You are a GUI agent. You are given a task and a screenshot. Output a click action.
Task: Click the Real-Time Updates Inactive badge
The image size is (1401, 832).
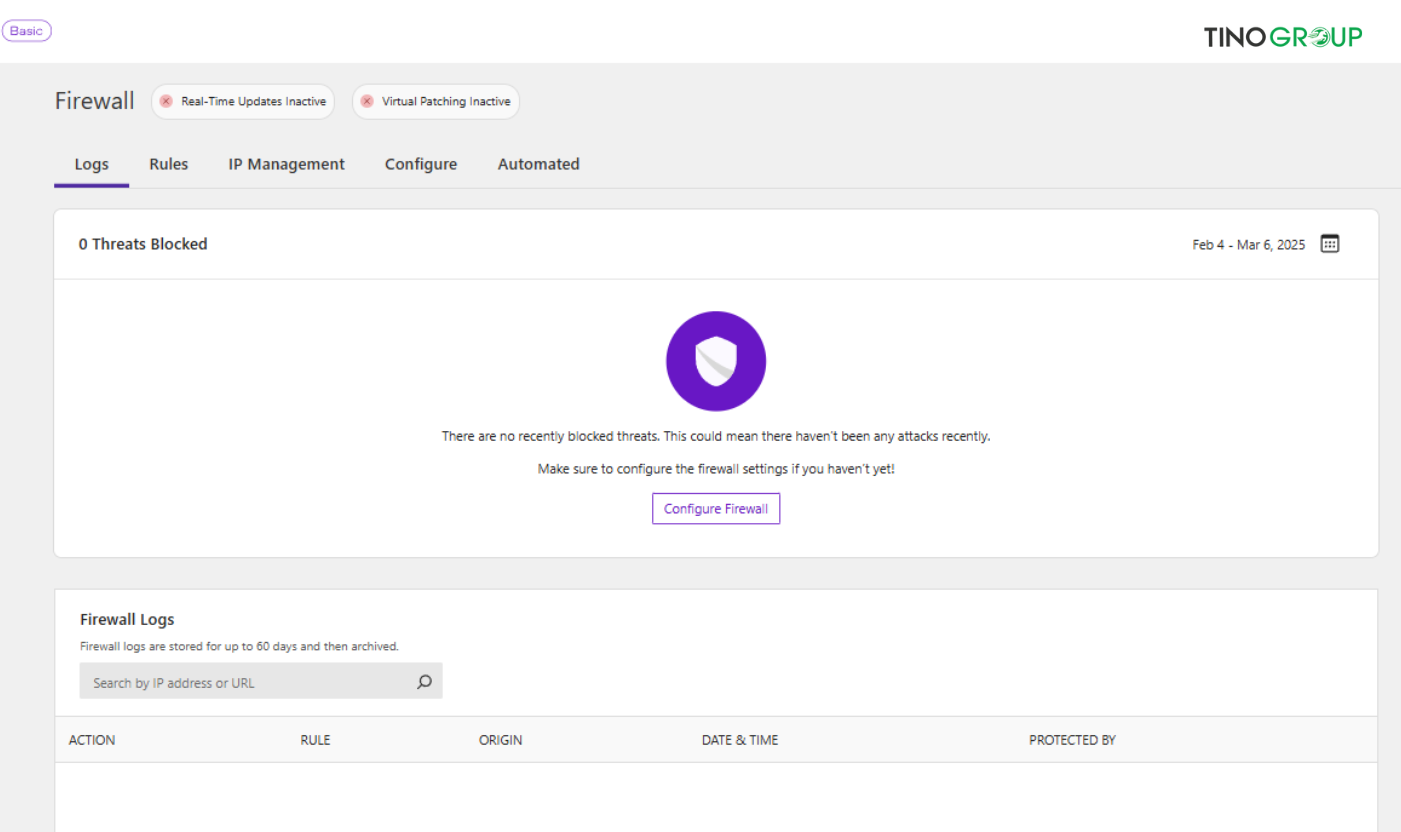pyautogui.click(x=243, y=102)
